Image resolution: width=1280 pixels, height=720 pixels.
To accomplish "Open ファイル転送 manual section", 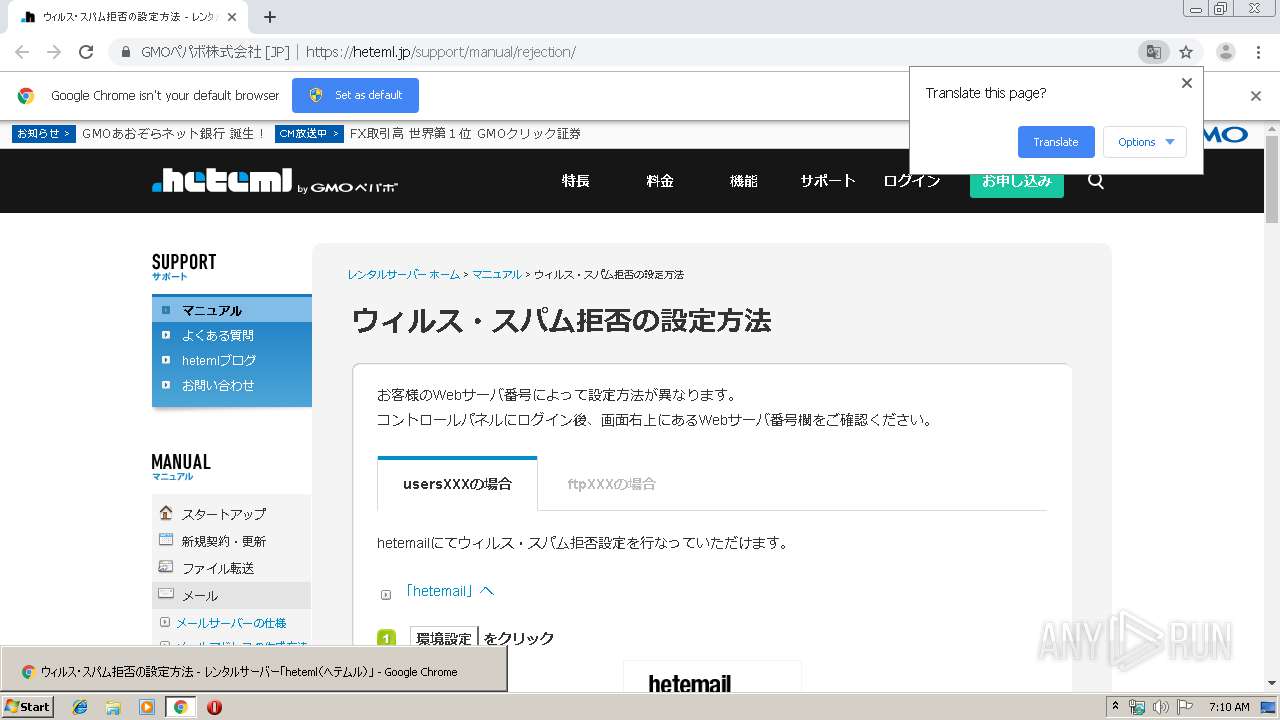I will point(218,568).
